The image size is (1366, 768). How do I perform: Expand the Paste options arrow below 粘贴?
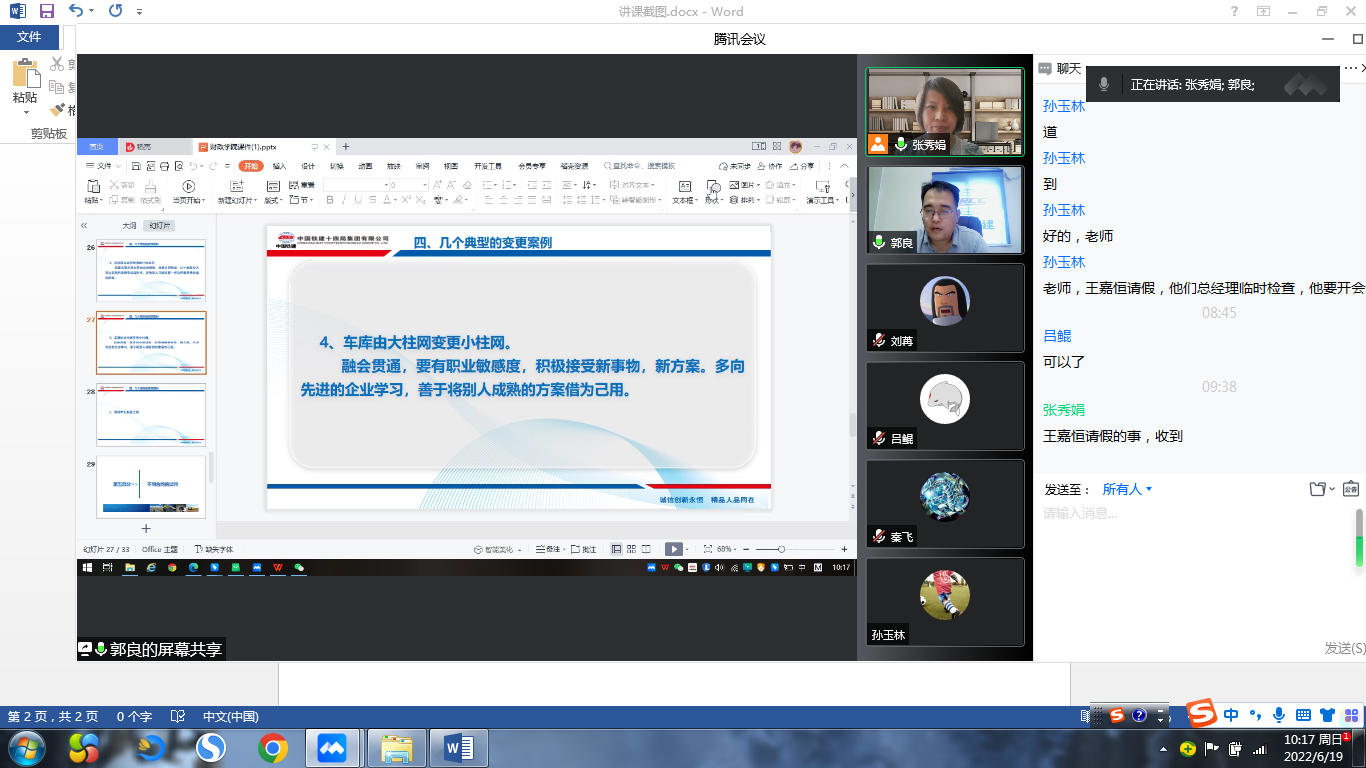[x=25, y=112]
